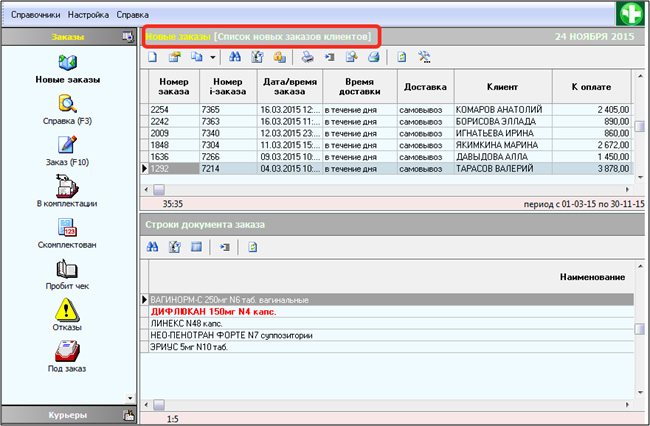Sort by К оплате column header
The image size is (650, 426).
[x=593, y=87]
